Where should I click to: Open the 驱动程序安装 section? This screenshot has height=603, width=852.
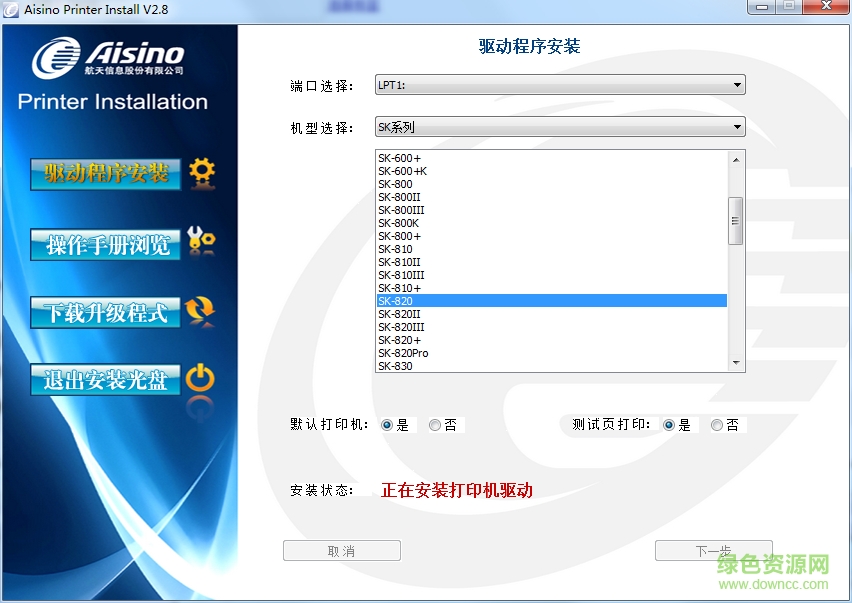(105, 173)
